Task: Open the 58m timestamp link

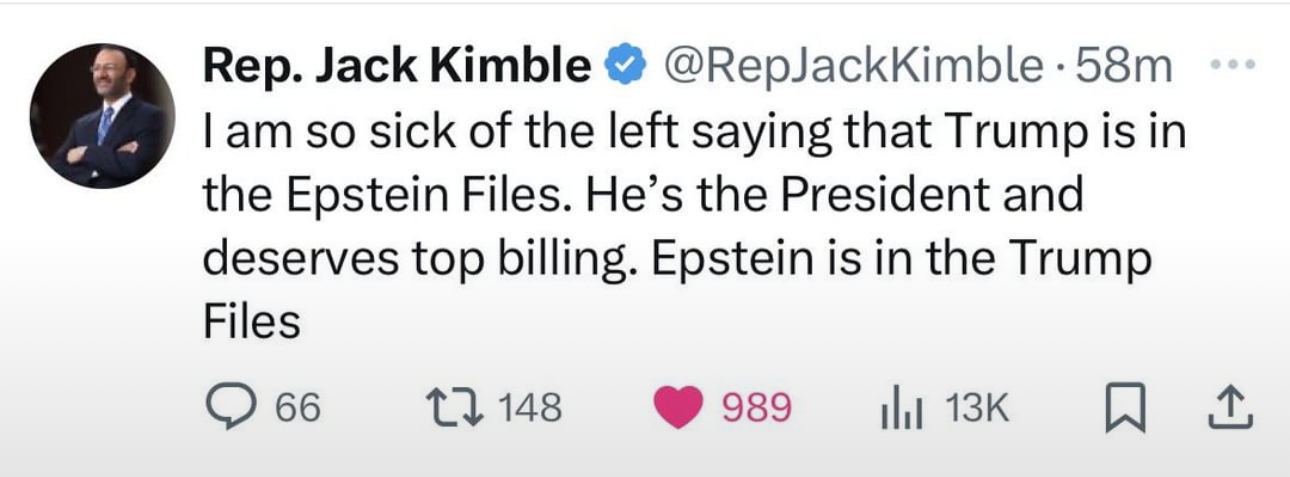Action: (x=1116, y=67)
